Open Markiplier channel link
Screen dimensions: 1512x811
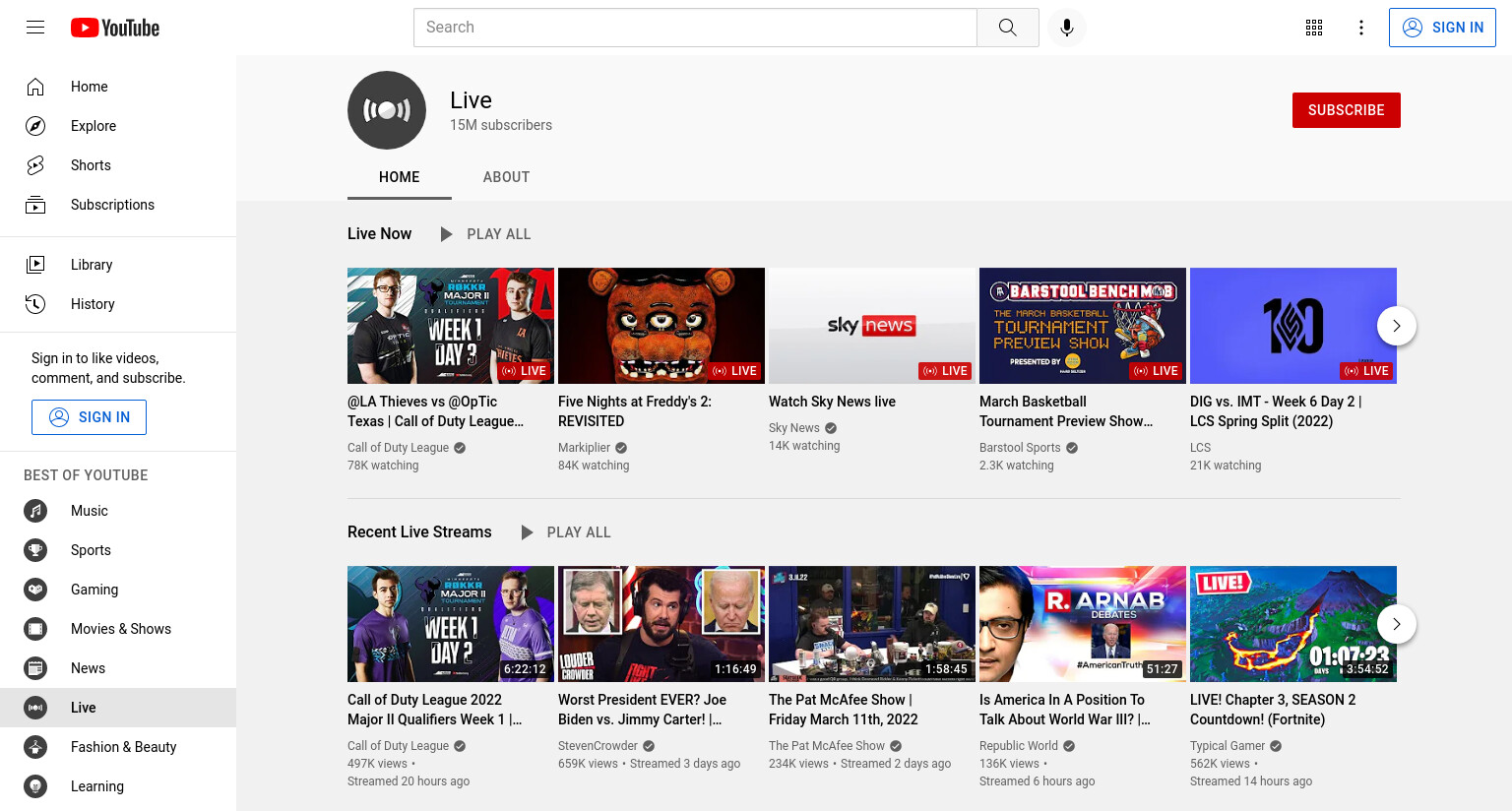coord(584,448)
